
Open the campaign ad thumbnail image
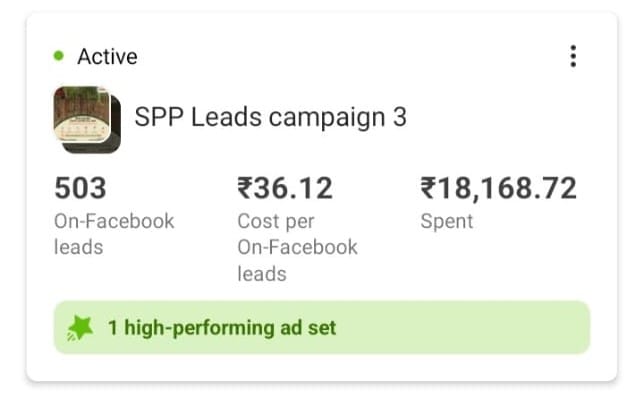coord(82,114)
